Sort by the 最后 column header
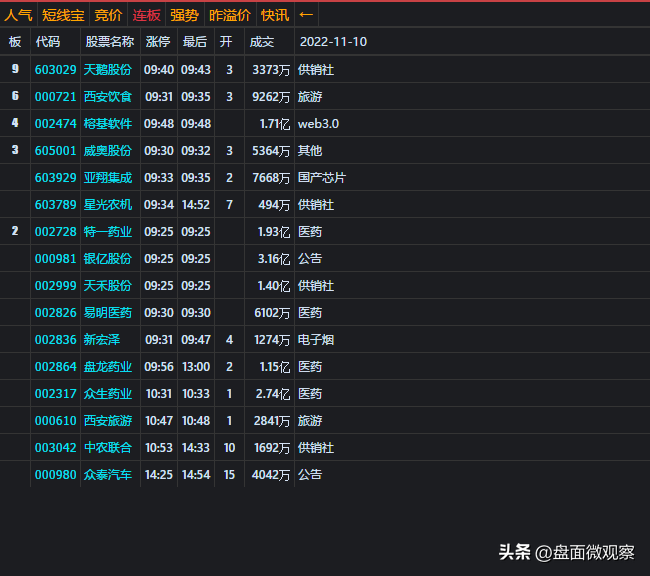This screenshot has height=576, width=650. click(x=195, y=41)
